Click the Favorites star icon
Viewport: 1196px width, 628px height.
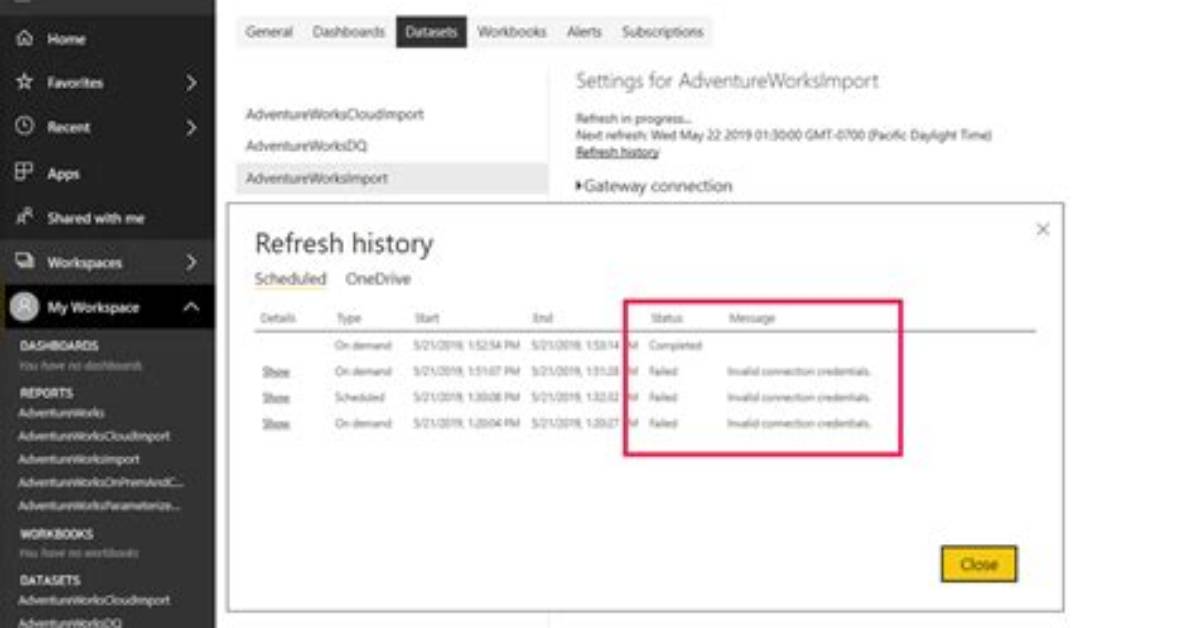tap(24, 82)
